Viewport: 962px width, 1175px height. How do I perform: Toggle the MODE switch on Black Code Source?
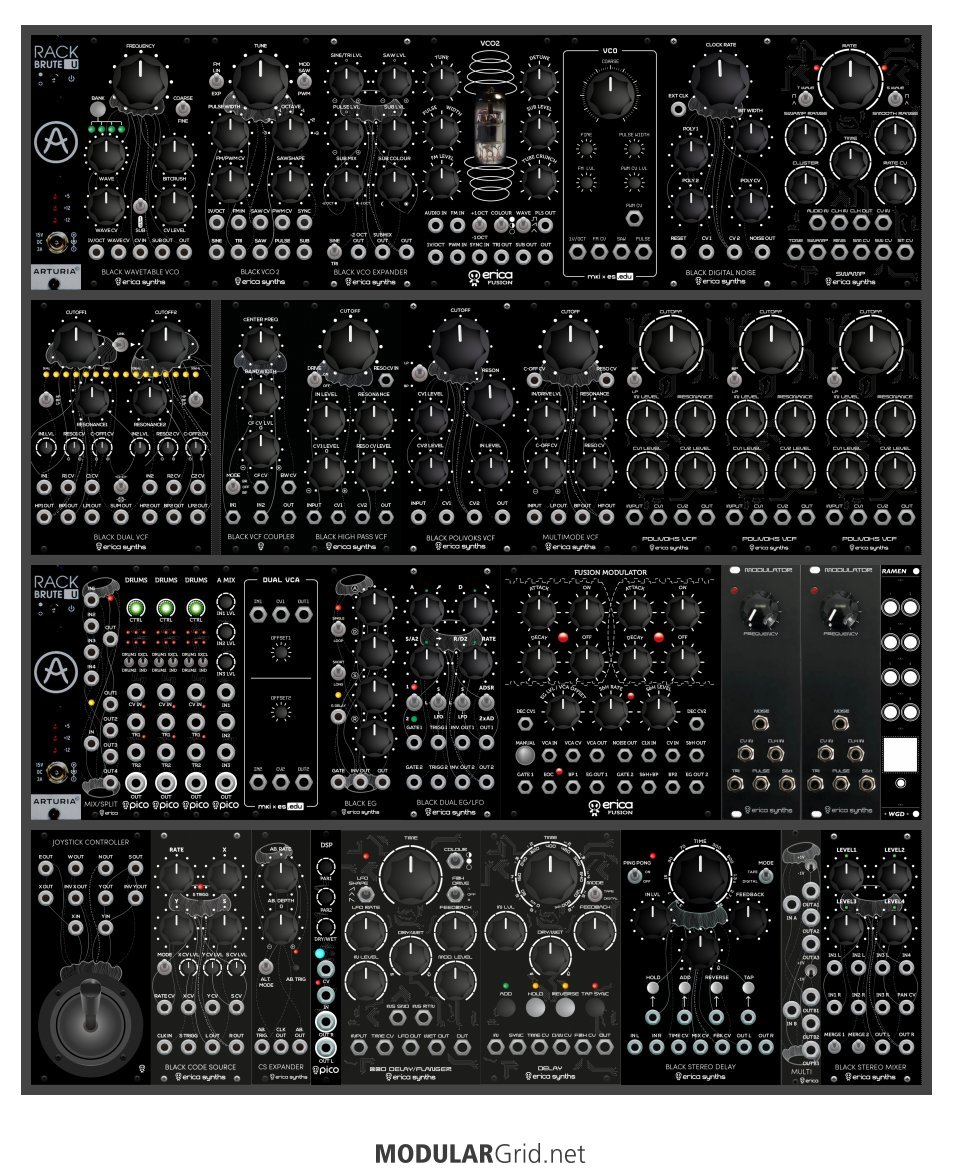(165, 967)
